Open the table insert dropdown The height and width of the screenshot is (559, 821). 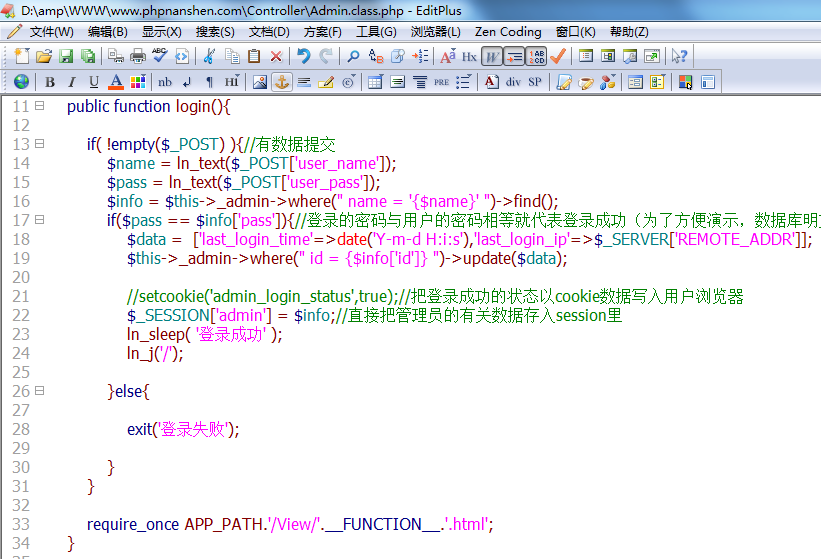pyautogui.click(x=375, y=82)
